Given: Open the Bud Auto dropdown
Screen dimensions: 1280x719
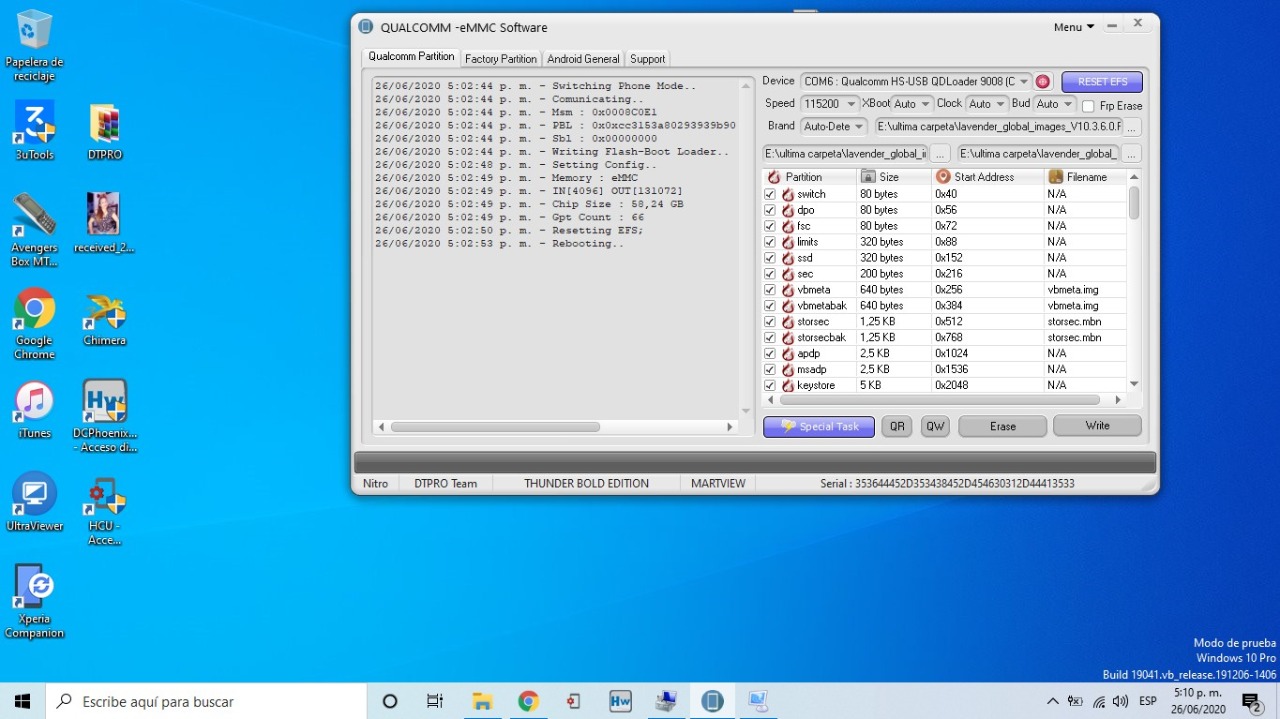Looking at the screenshot, I should tap(1055, 104).
